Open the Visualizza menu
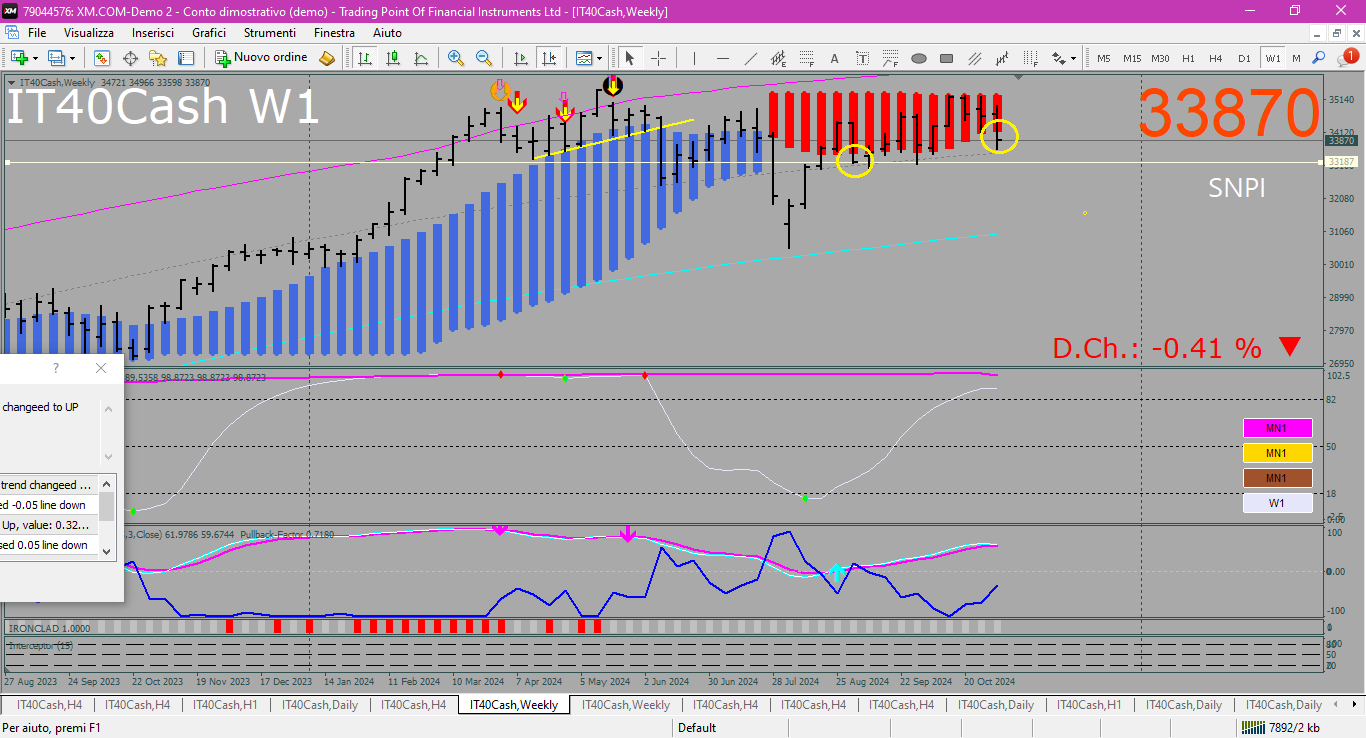Image resolution: width=1366 pixels, height=738 pixels. click(x=89, y=33)
